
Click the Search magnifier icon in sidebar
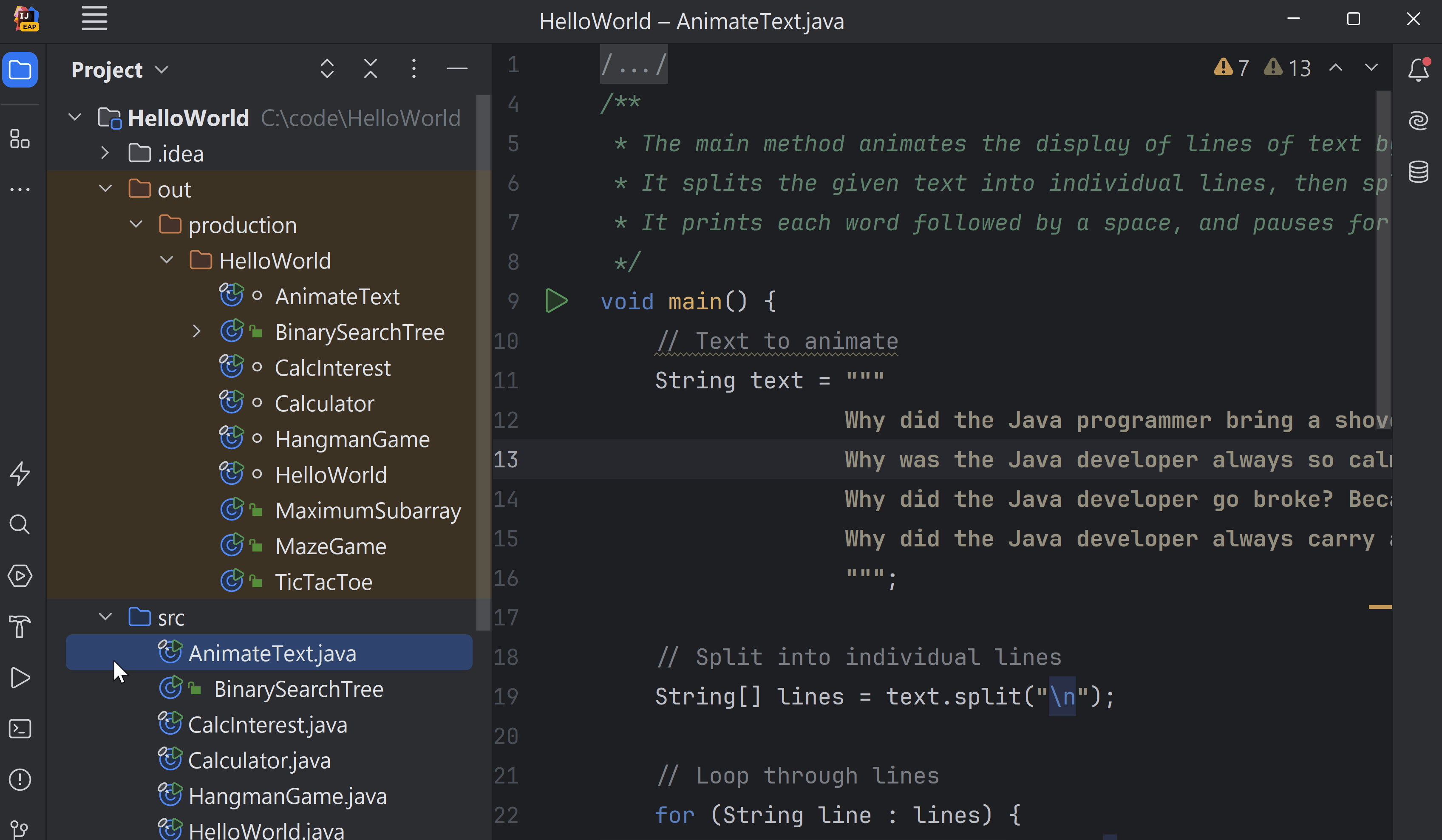(20, 524)
